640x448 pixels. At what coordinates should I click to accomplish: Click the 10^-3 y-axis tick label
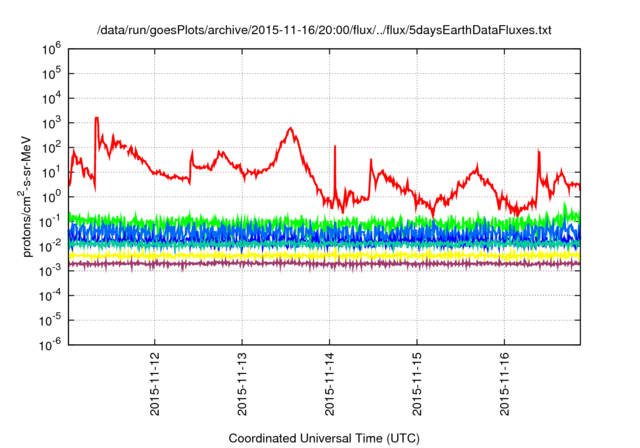51,271
